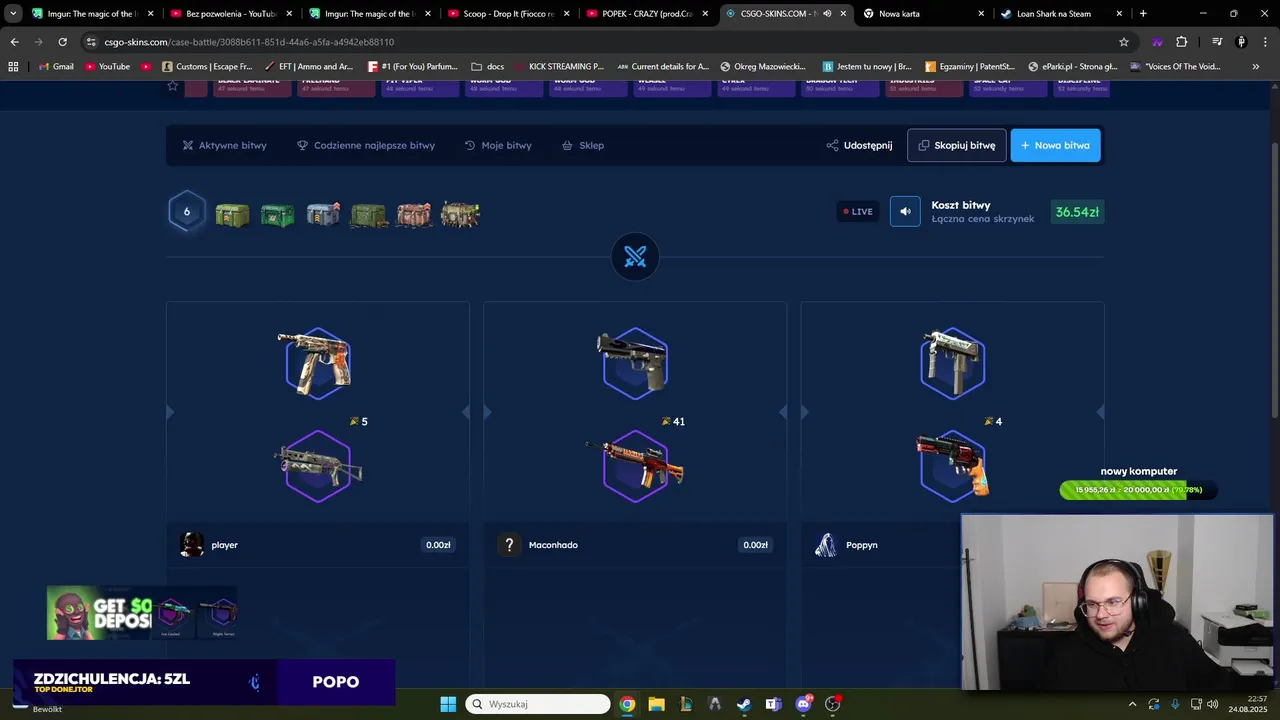Open the fourth olive case icon
This screenshot has width=1280, height=720.
click(x=369, y=214)
